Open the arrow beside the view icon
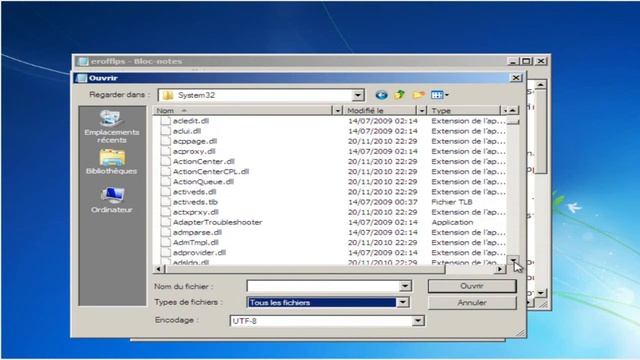640x360 pixels. point(447,95)
